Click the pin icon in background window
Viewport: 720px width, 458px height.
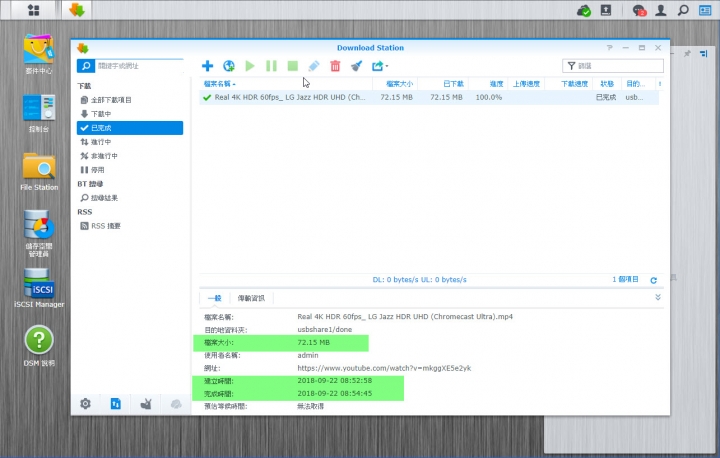[x=687, y=54]
